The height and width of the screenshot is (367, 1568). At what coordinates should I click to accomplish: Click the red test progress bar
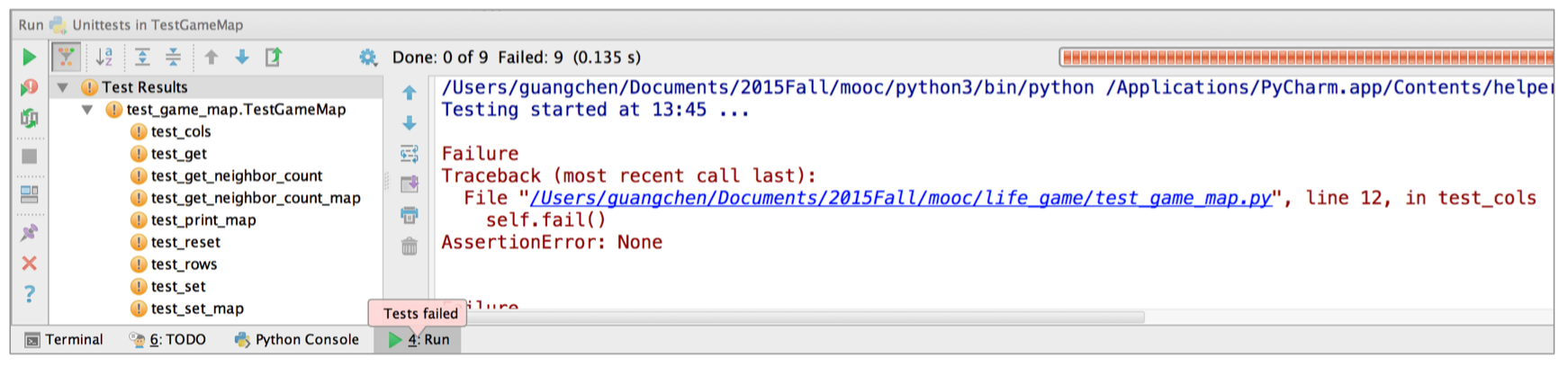(x=1306, y=58)
